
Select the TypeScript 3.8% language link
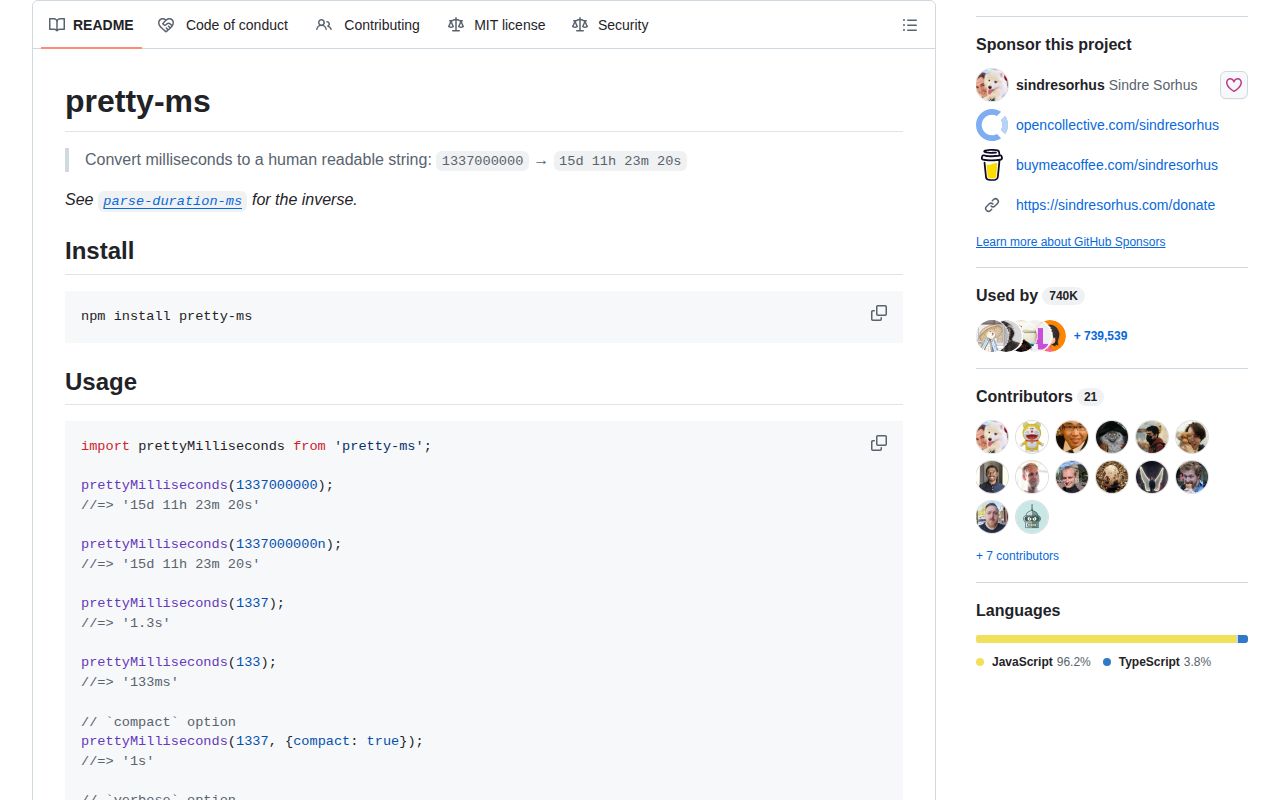click(1157, 662)
